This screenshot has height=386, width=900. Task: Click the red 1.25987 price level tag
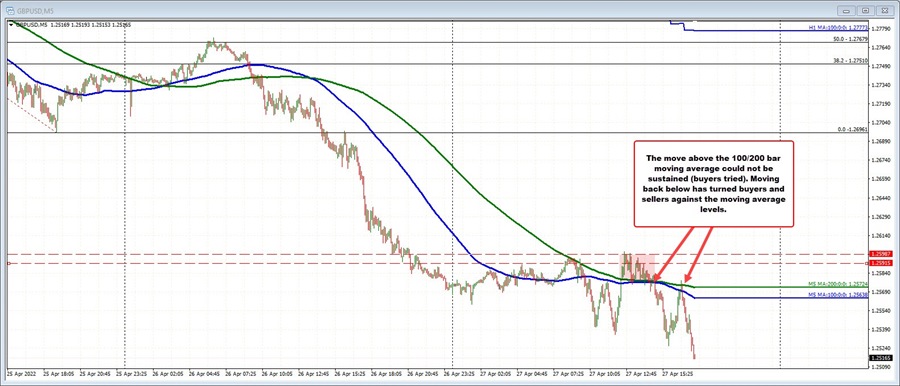881,253
